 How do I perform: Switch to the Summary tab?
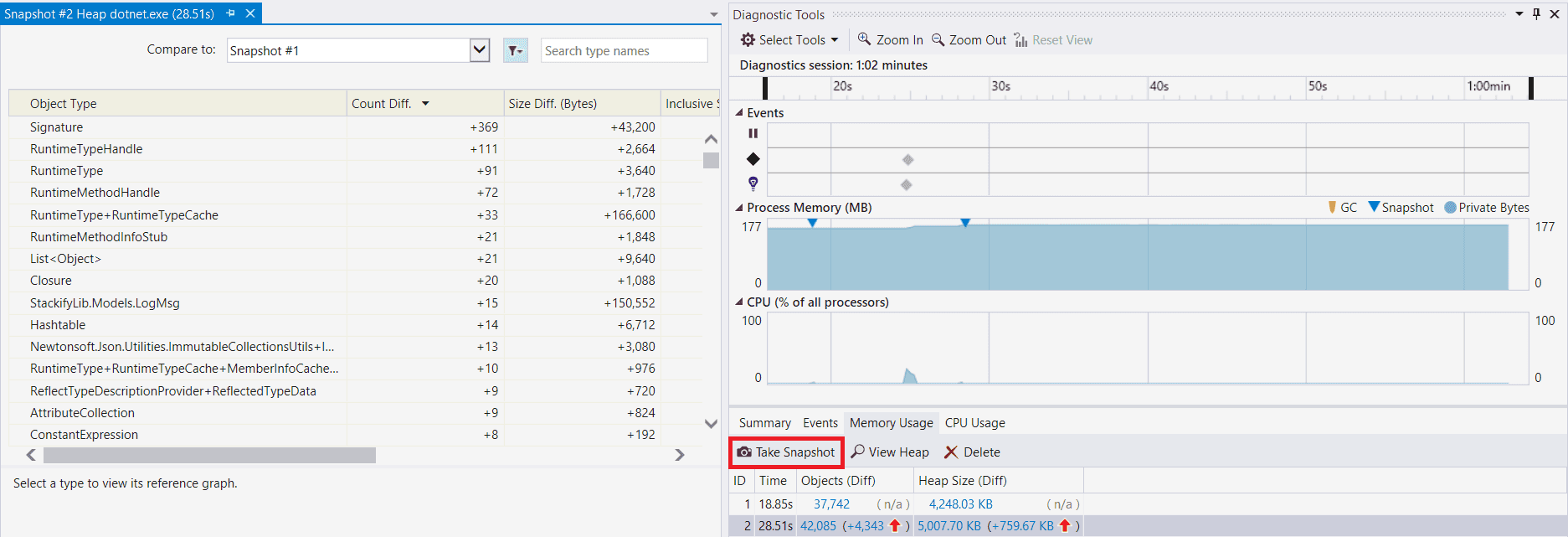point(764,423)
